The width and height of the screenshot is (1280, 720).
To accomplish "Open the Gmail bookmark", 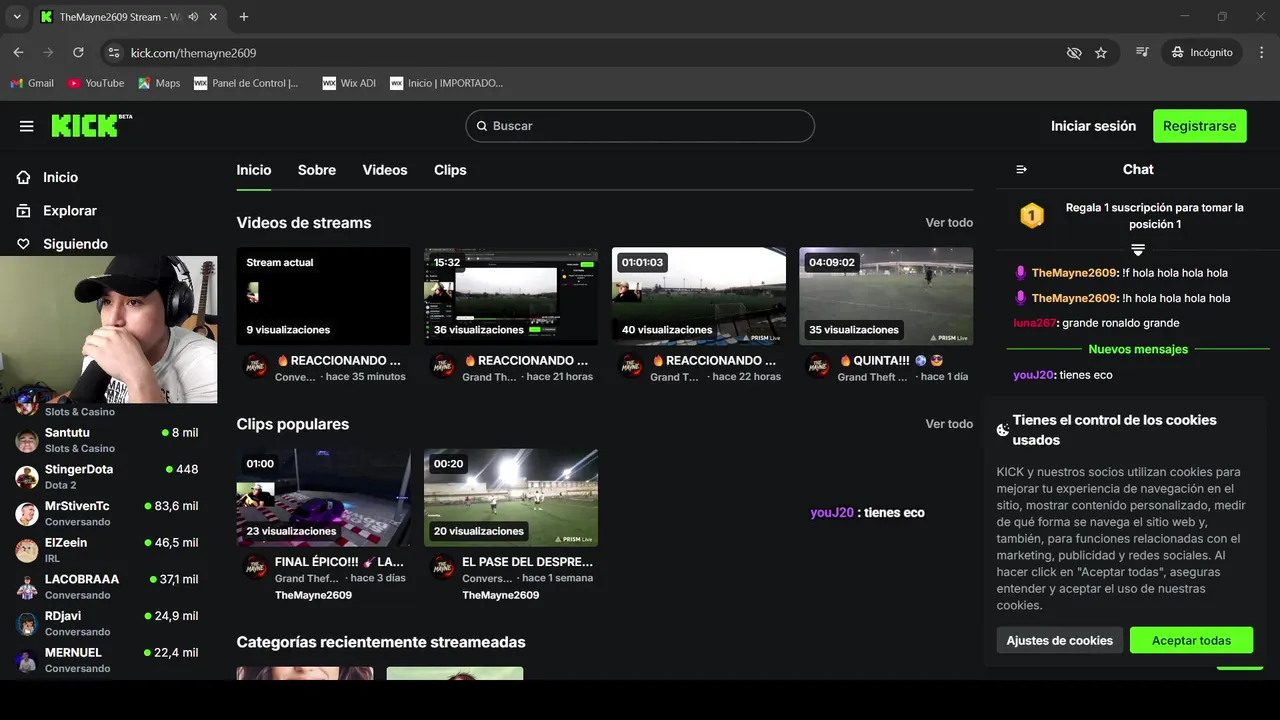I will pyautogui.click(x=32, y=83).
